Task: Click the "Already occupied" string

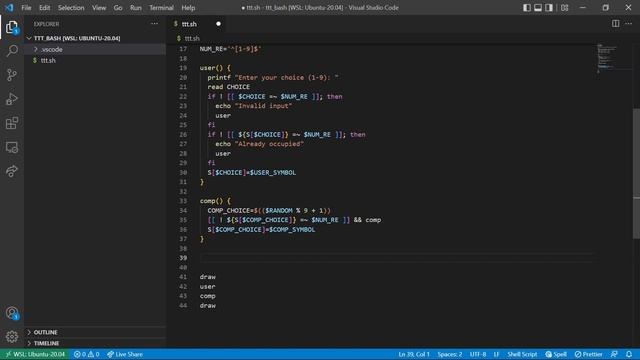Action: pos(269,144)
